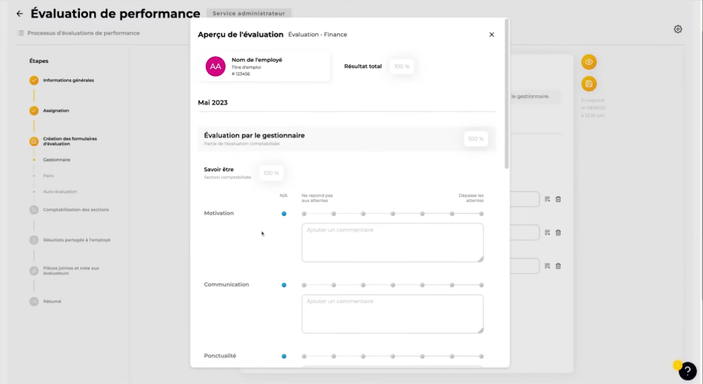Select fourth rating point for Motivation
Viewport: 703px width, 384px height.
coord(393,214)
